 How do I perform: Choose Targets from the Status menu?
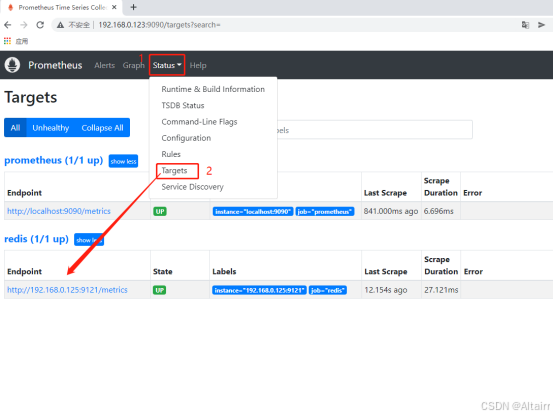click(174, 170)
